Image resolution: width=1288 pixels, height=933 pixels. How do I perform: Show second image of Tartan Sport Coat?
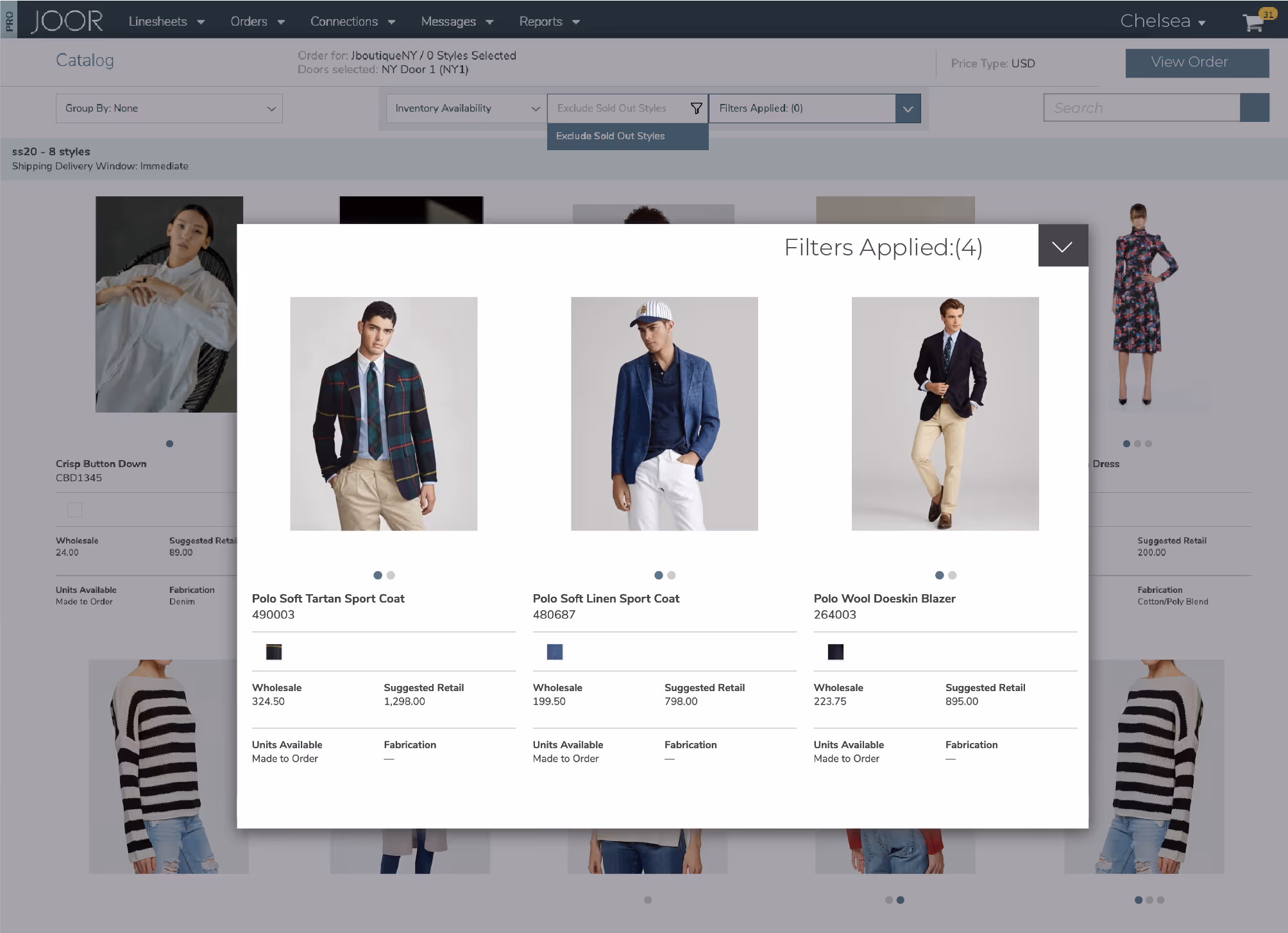pos(391,576)
